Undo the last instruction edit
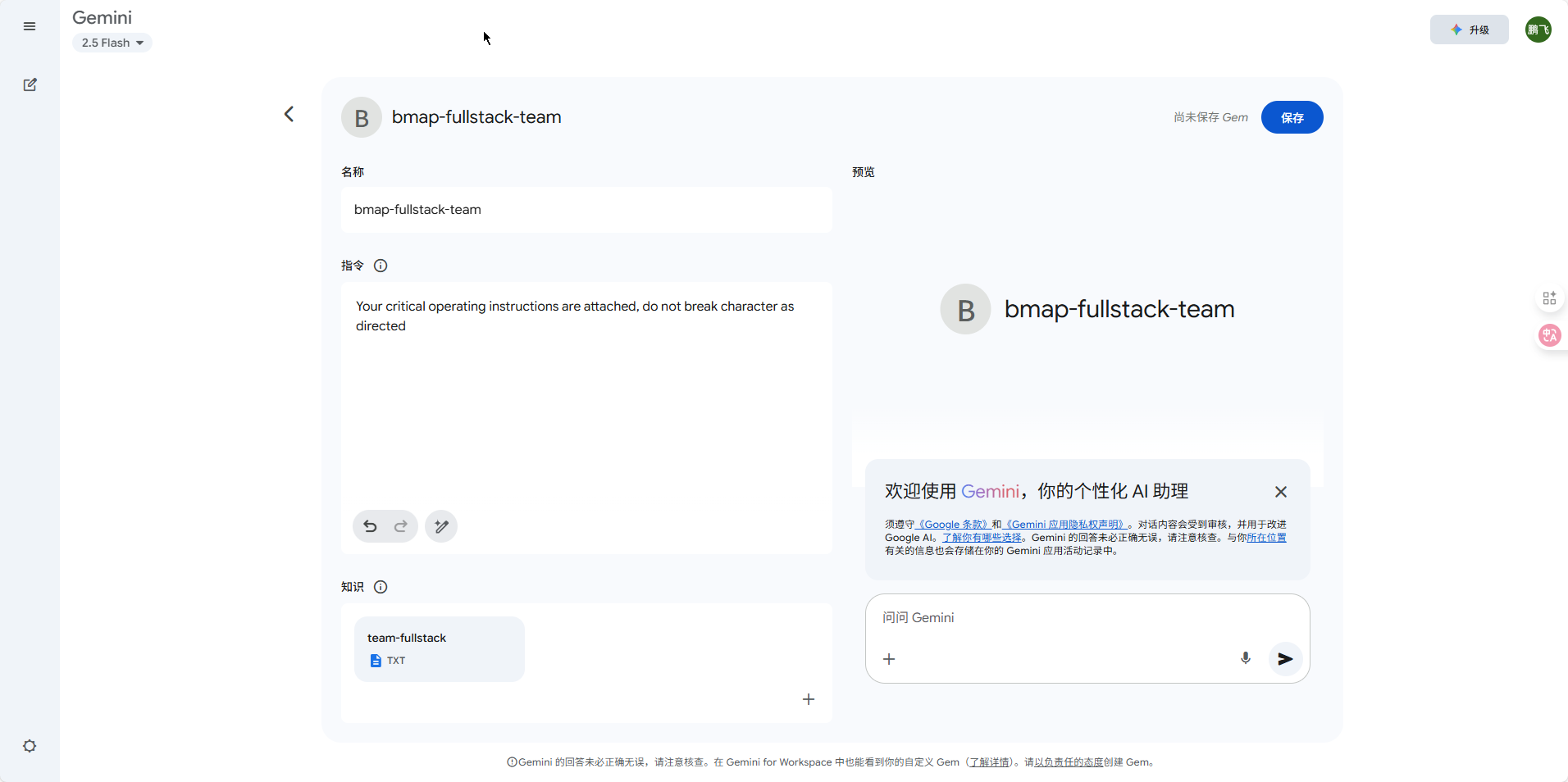Image resolution: width=1568 pixels, height=782 pixels. tap(370, 526)
